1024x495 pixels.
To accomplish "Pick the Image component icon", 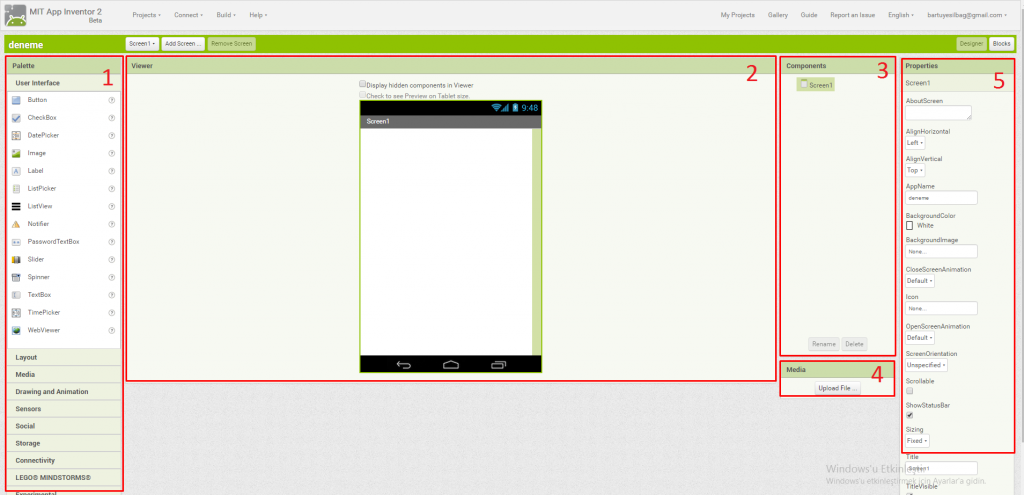I will click(16, 153).
